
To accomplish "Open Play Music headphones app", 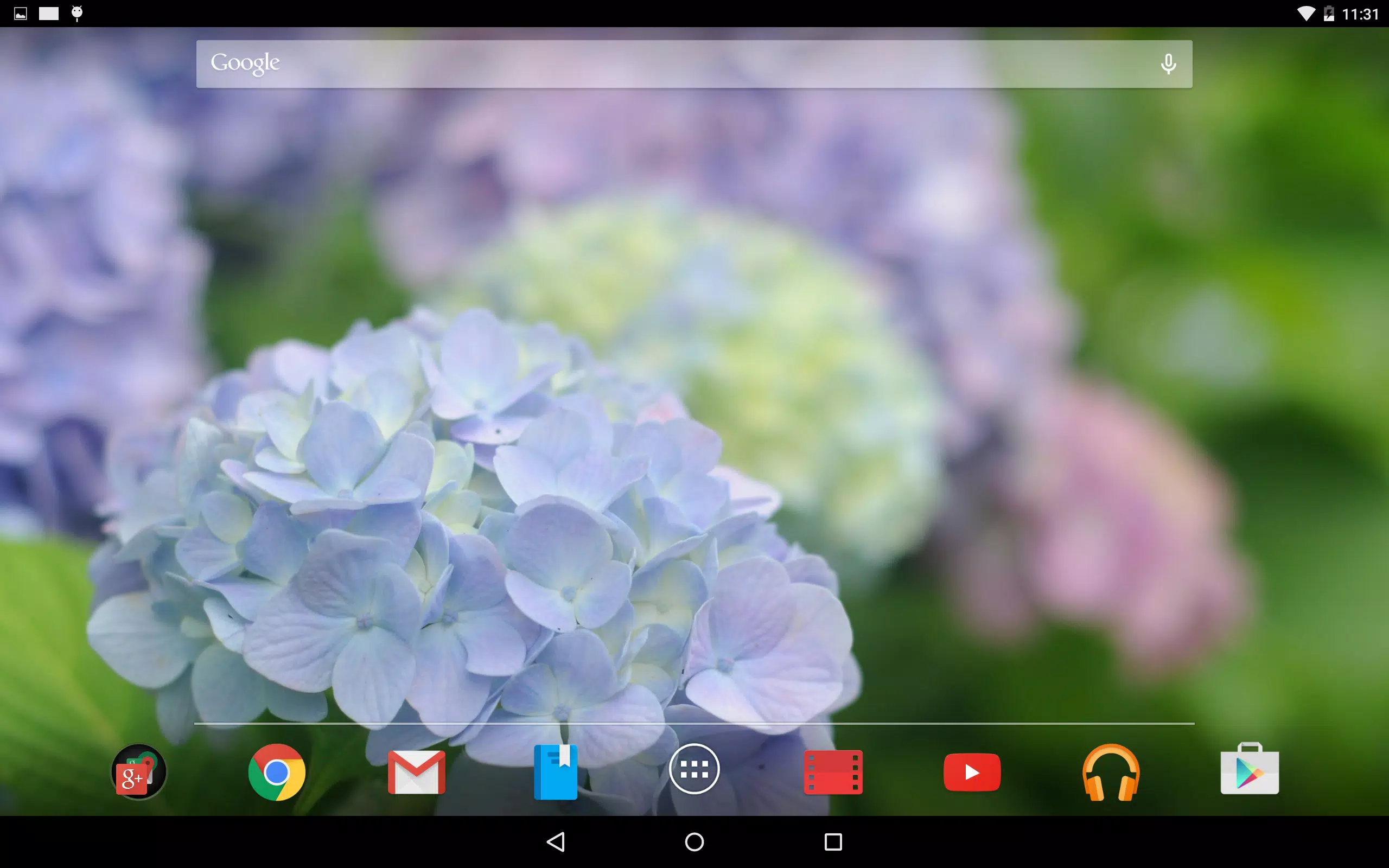I will point(1111,772).
